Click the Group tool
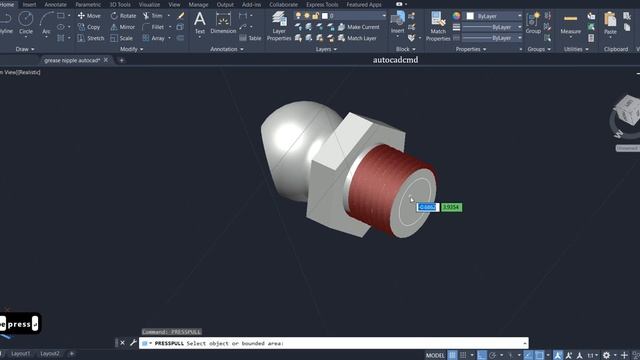The width and height of the screenshot is (640, 360). point(533,23)
